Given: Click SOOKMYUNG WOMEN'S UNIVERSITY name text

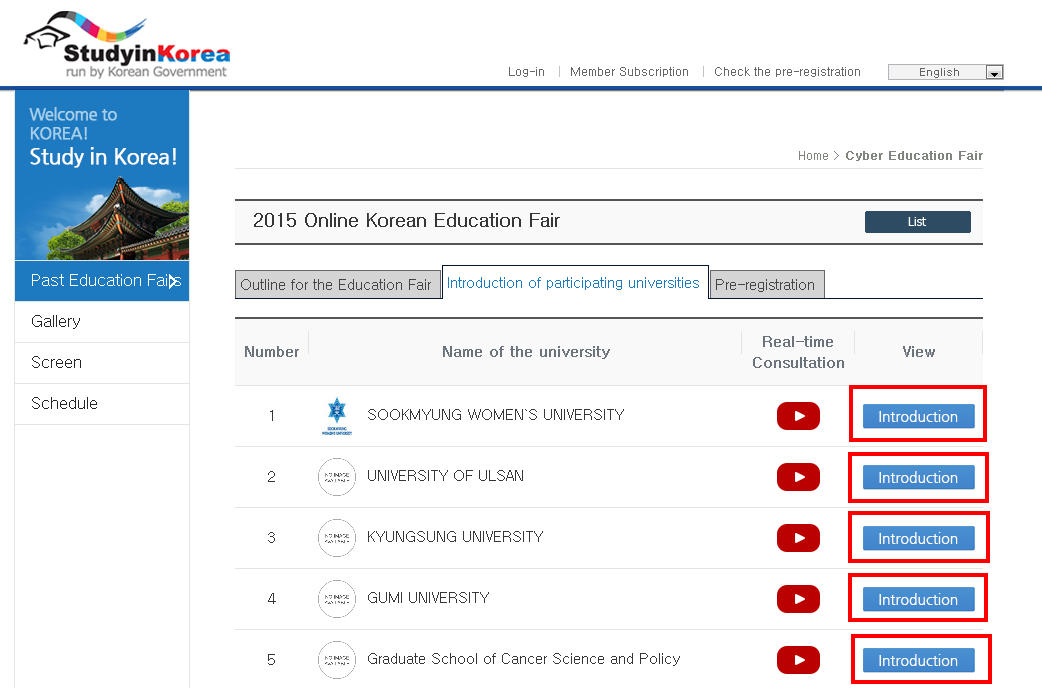Looking at the screenshot, I should [496, 415].
